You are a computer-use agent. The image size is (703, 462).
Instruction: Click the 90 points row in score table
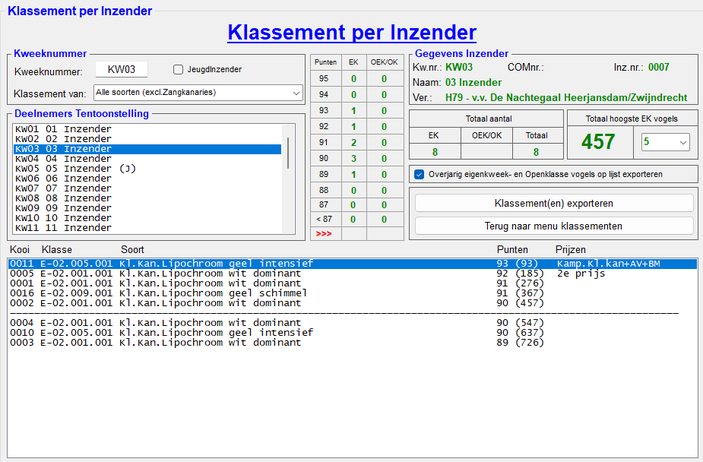[x=323, y=158]
